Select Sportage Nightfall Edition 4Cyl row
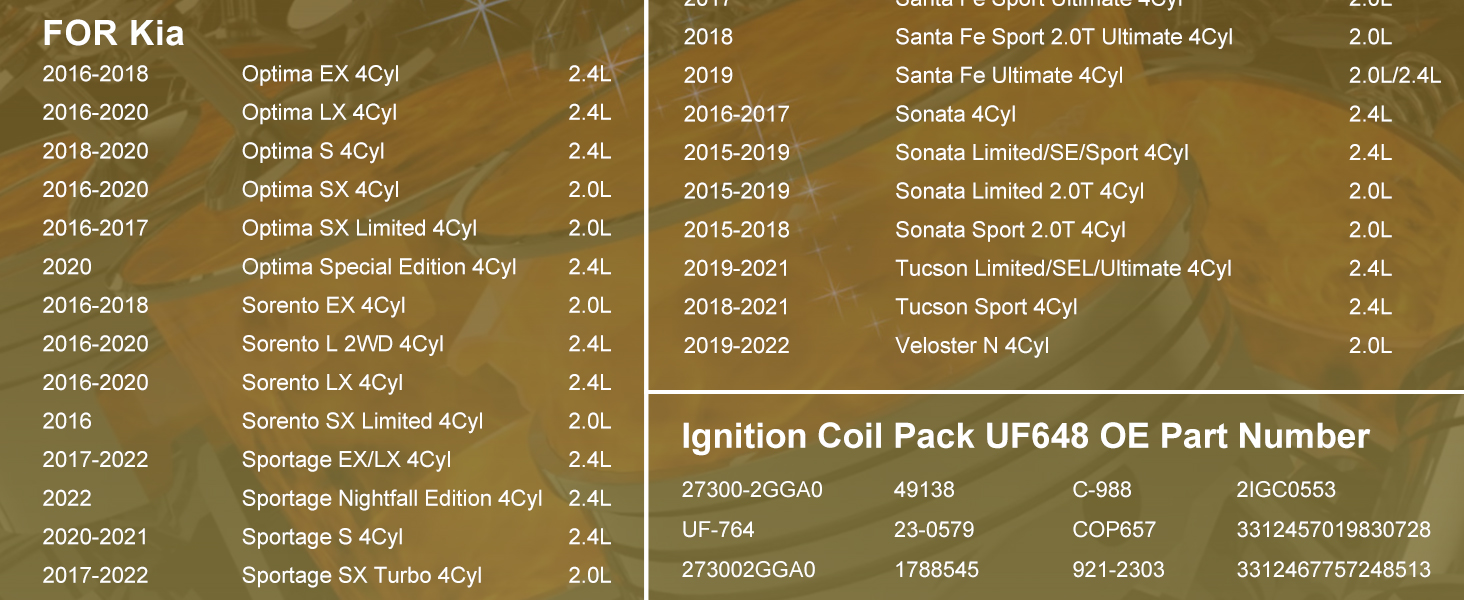1464x600 pixels. [x=326, y=498]
